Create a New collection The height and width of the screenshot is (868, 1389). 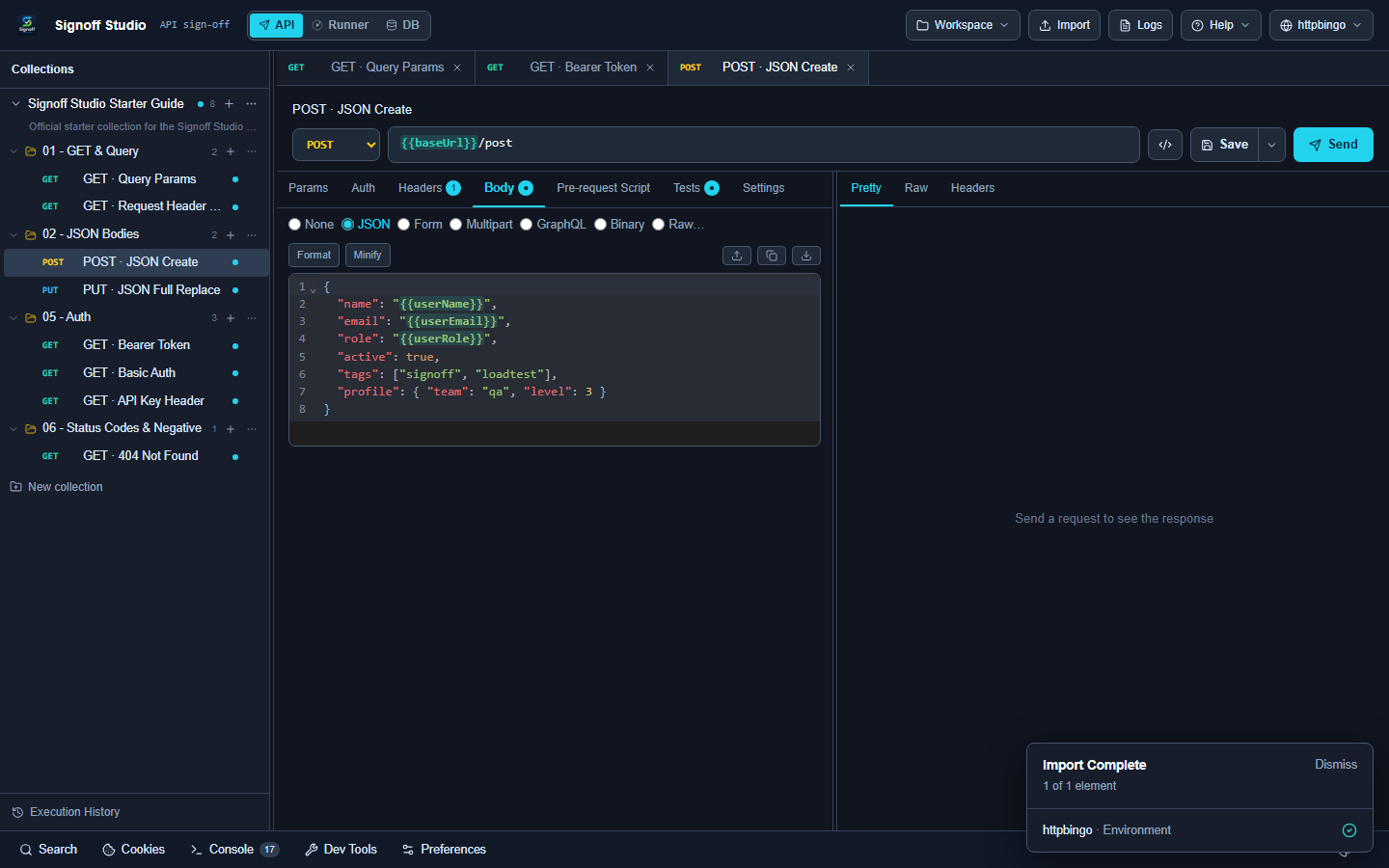coord(56,487)
